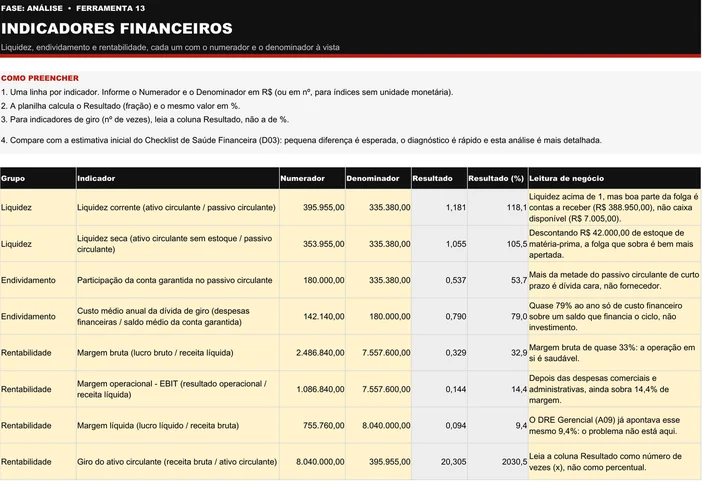Select the note 'Margem bruta de quase 33%'
Screen dimensions: 702x484
tap(614, 353)
